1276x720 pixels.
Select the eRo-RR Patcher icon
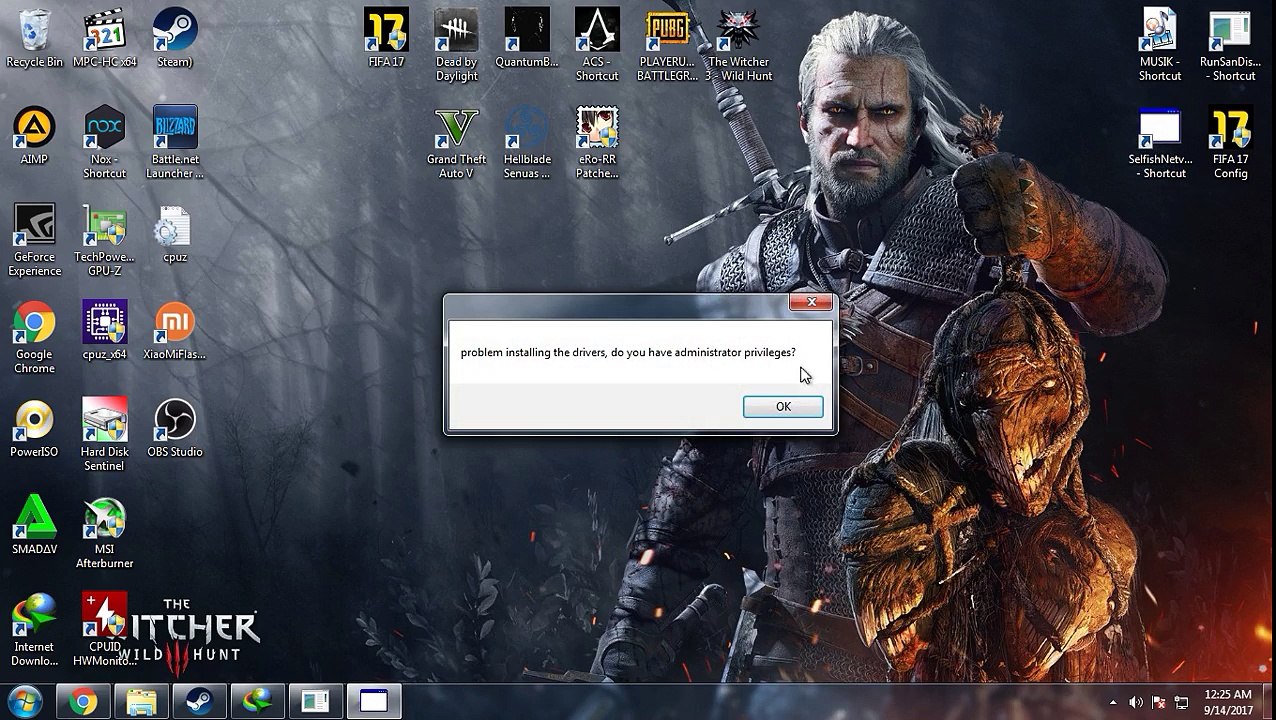(x=597, y=143)
